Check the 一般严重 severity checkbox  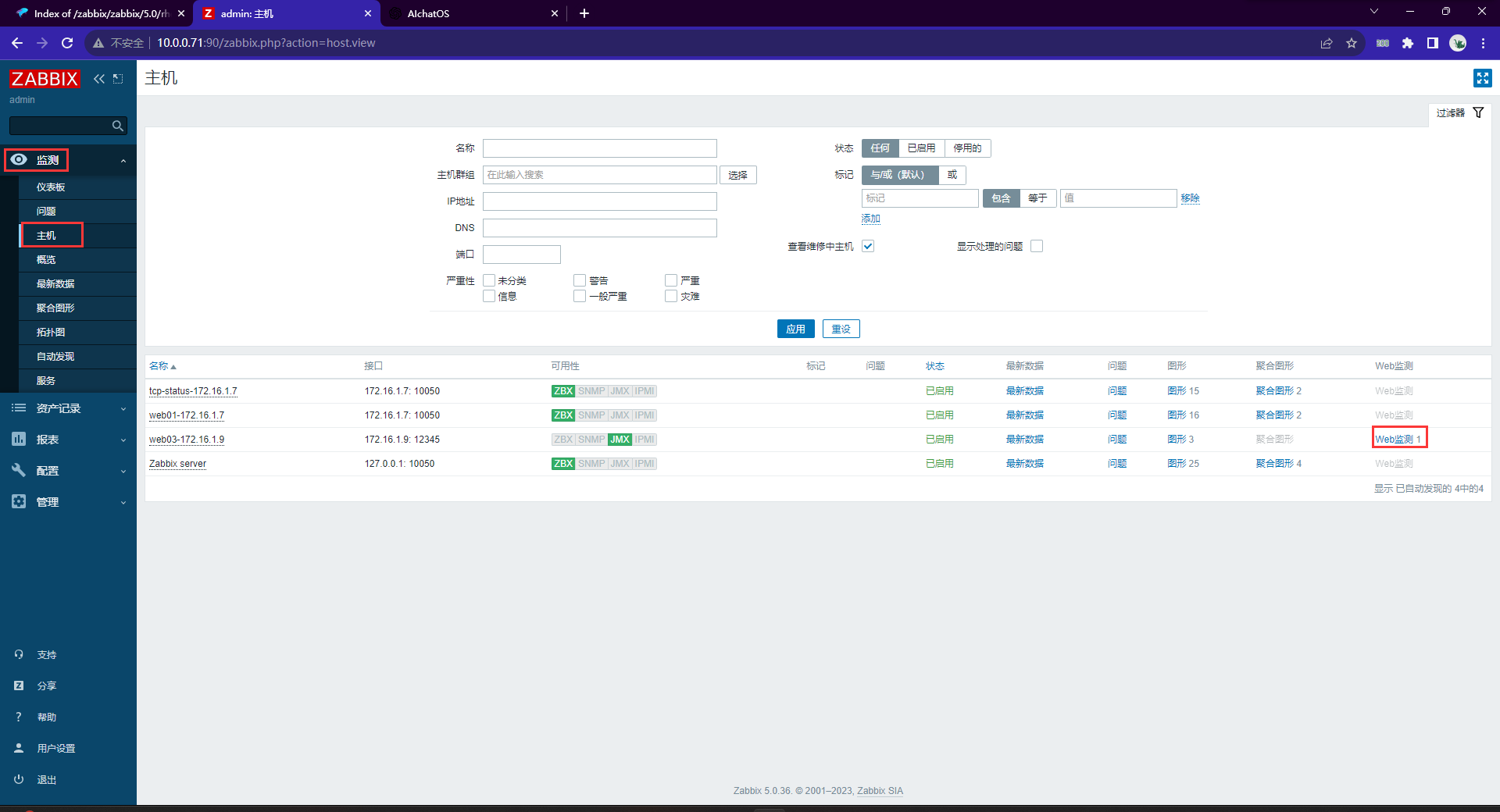580,296
